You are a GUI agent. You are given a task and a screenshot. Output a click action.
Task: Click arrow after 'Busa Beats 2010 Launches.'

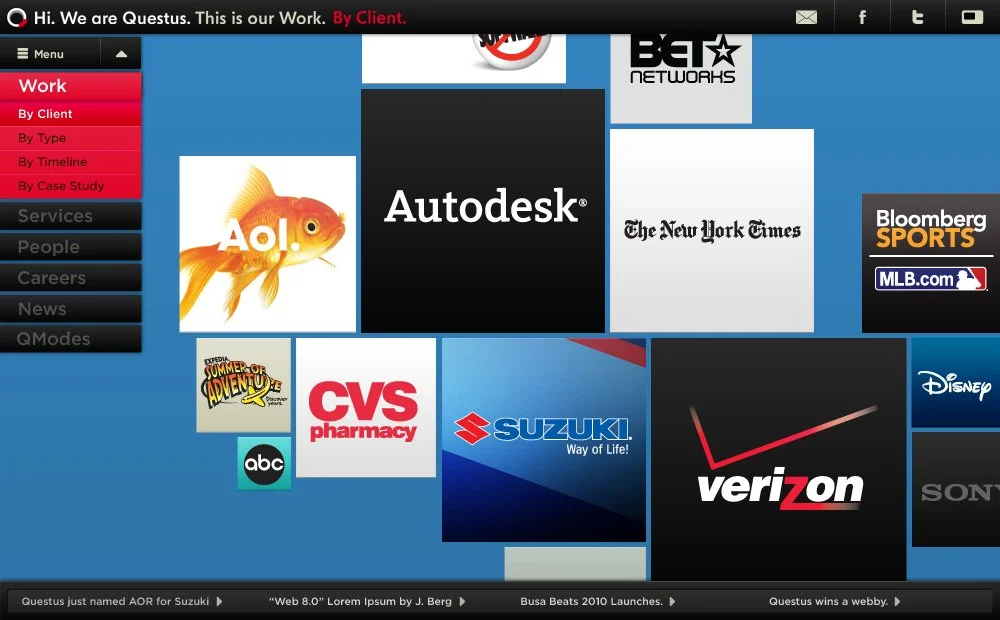click(672, 601)
